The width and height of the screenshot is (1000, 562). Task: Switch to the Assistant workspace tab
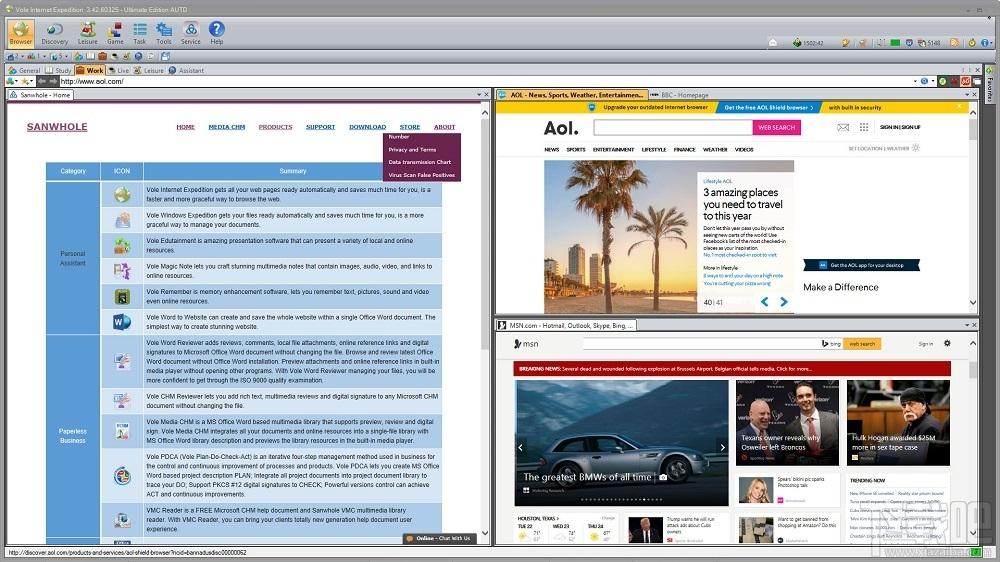click(186, 70)
